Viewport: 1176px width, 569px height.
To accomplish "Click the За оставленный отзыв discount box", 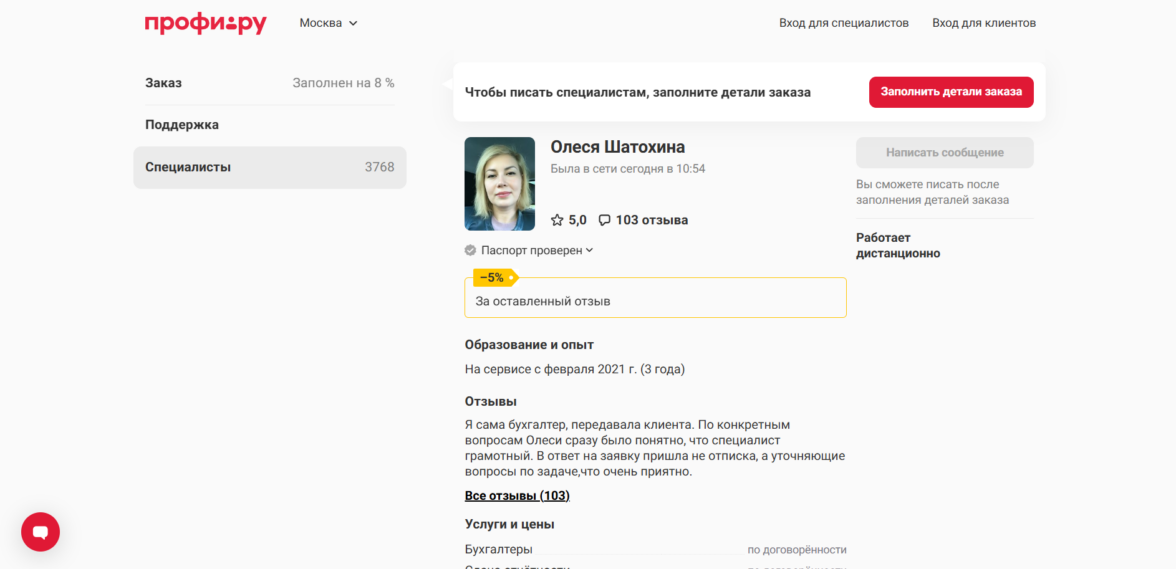I will point(655,300).
